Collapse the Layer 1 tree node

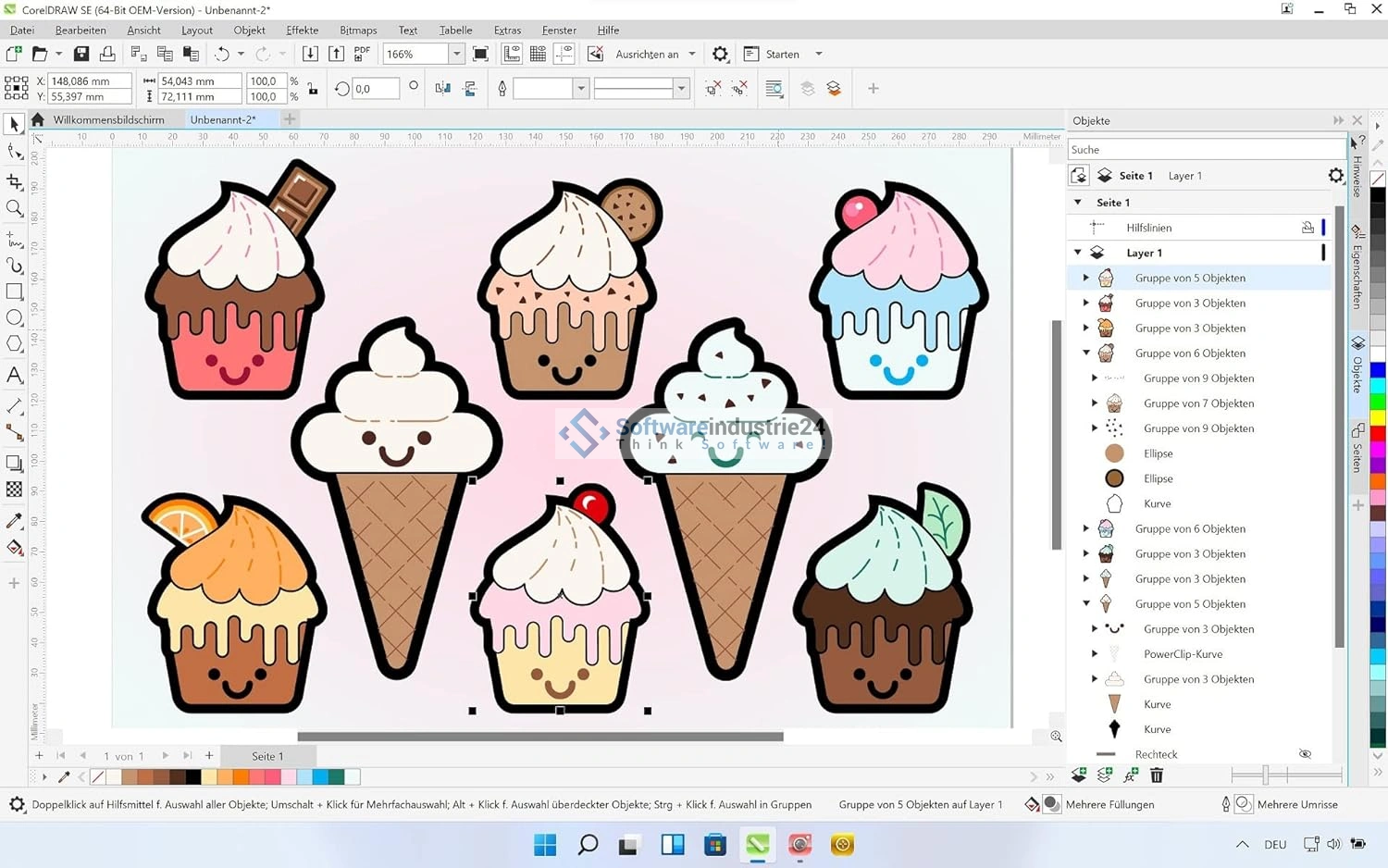pos(1078,253)
